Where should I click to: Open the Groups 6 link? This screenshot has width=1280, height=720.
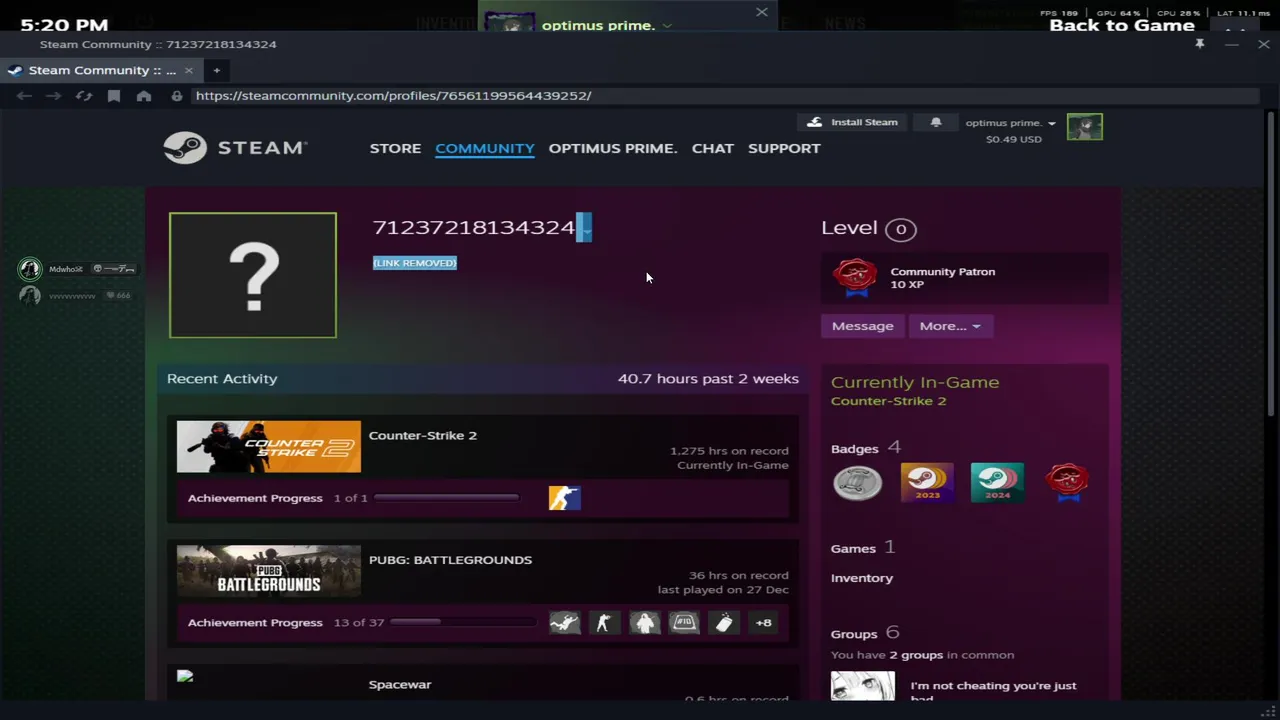coord(865,634)
